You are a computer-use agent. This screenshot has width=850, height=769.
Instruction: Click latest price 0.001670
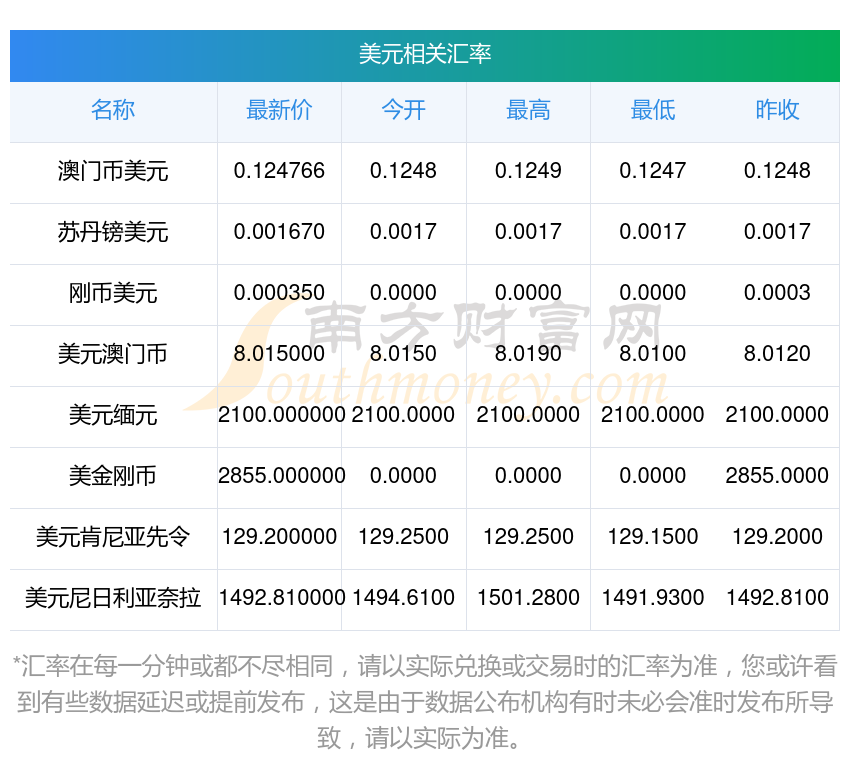279,231
